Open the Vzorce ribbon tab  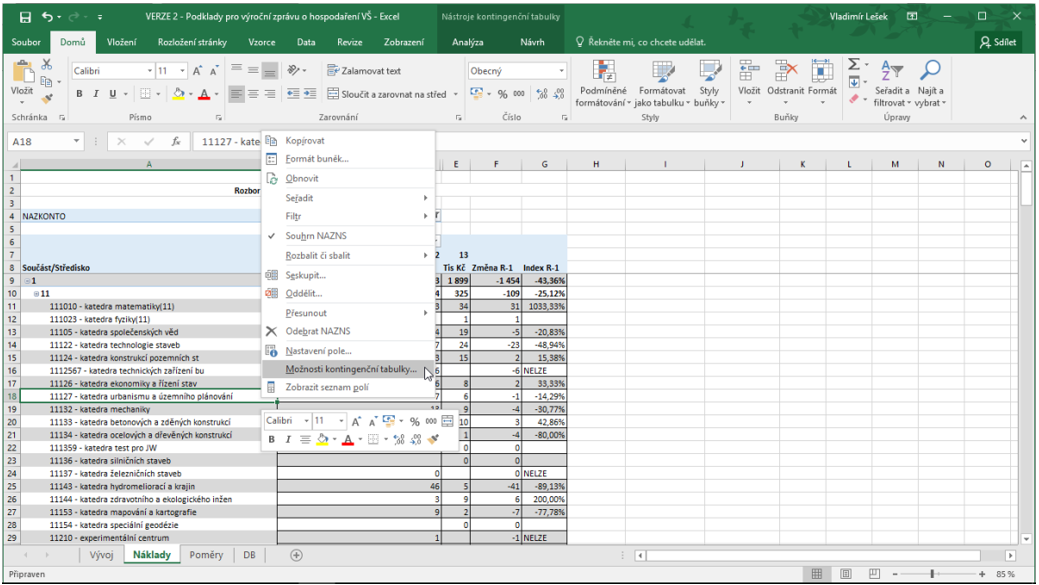click(262, 42)
